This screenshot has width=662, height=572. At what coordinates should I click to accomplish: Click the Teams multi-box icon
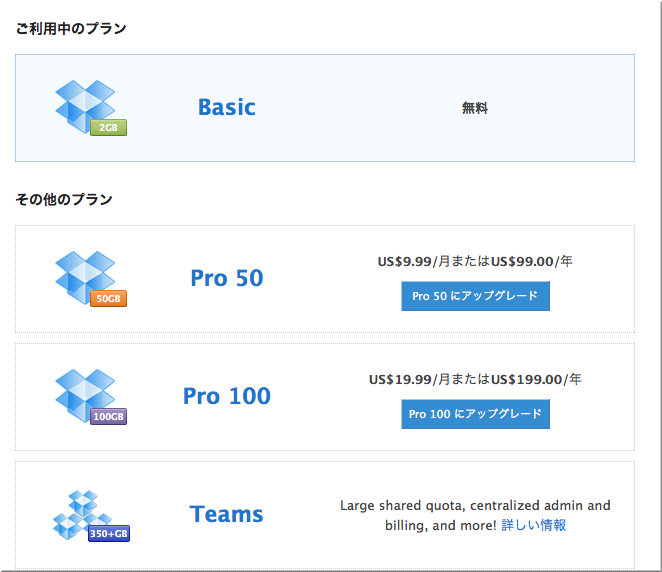(82, 514)
